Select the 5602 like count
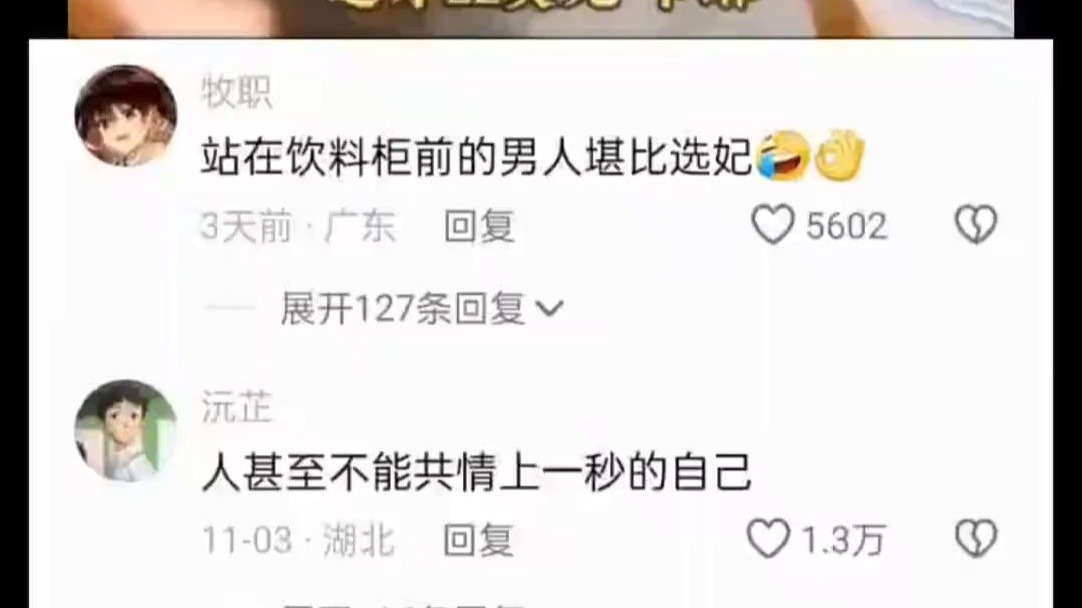 (x=847, y=226)
